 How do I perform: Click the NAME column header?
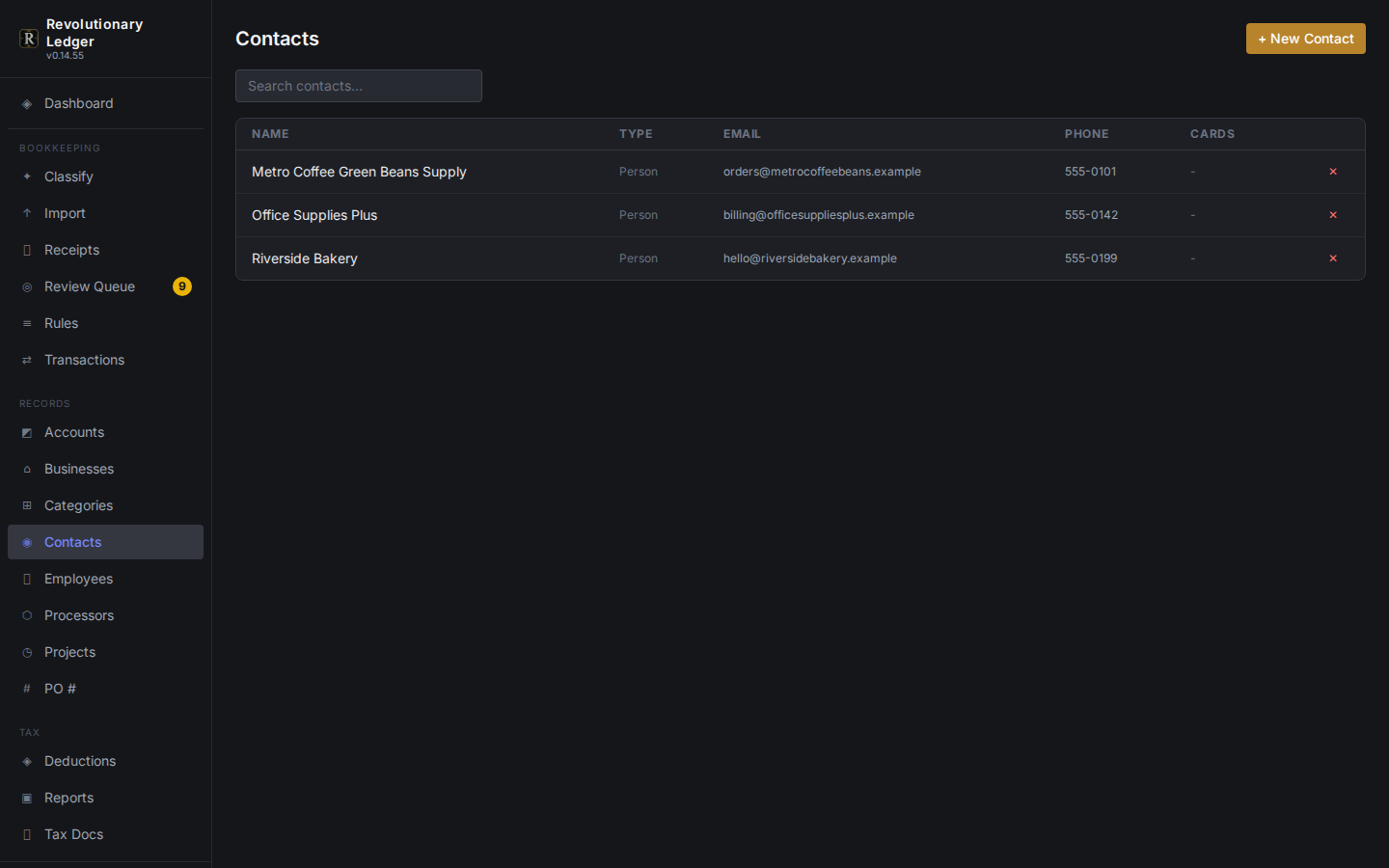(x=270, y=134)
